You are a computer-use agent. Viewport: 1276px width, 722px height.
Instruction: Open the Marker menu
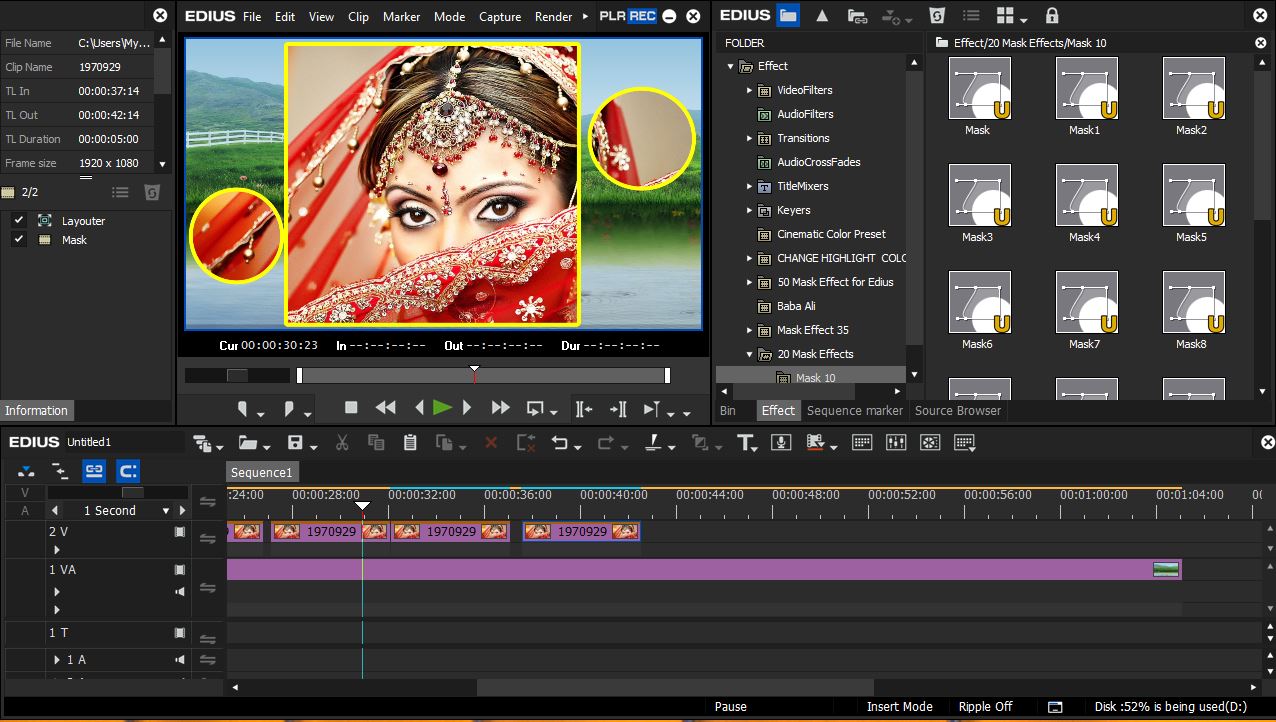click(x=401, y=16)
